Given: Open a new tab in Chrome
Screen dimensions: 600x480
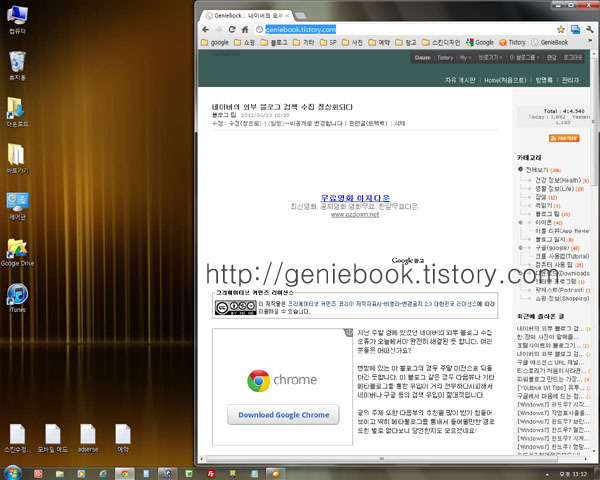Looking at the screenshot, I should point(300,16).
